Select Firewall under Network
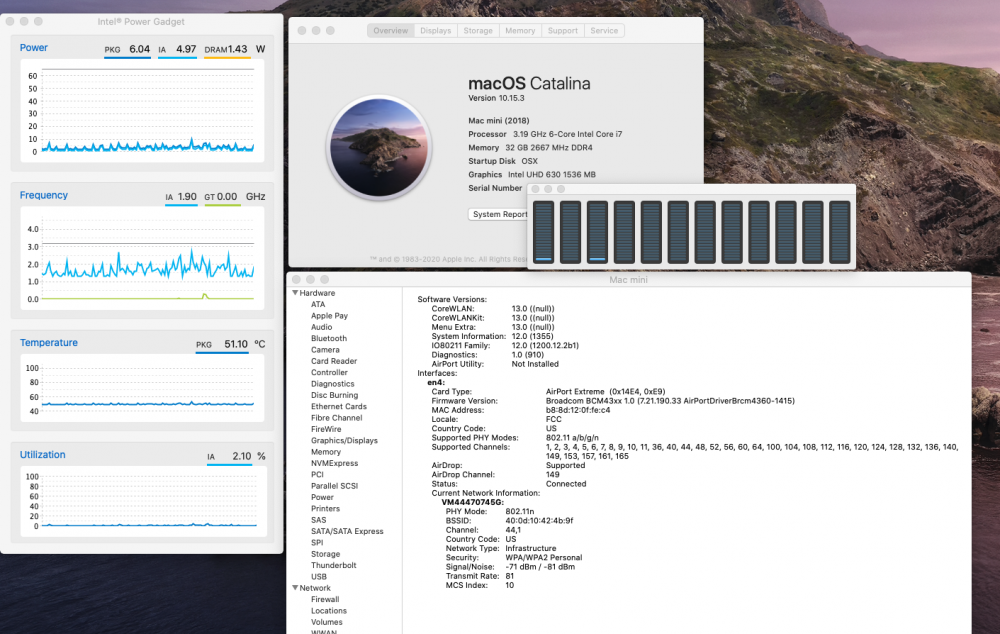The height and width of the screenshot is (634, 1000). [x=325, y=600]
